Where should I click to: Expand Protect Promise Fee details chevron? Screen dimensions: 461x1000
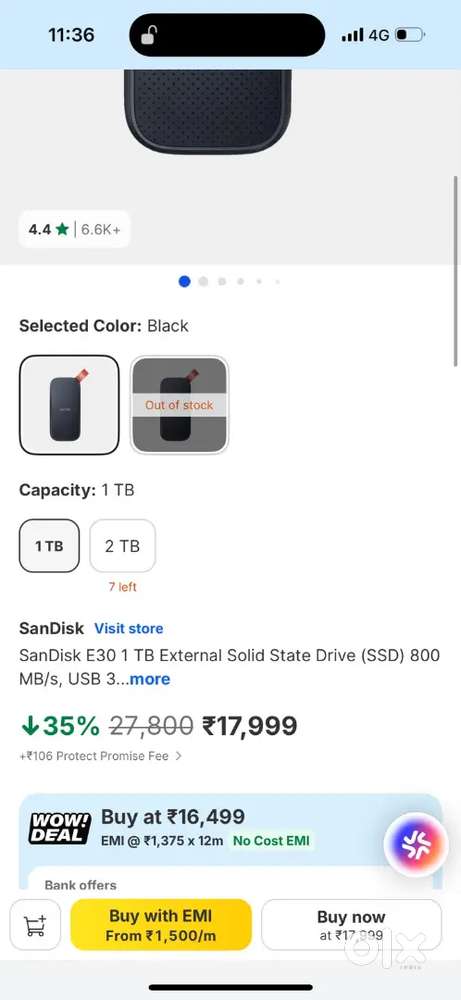click(179, 756)
